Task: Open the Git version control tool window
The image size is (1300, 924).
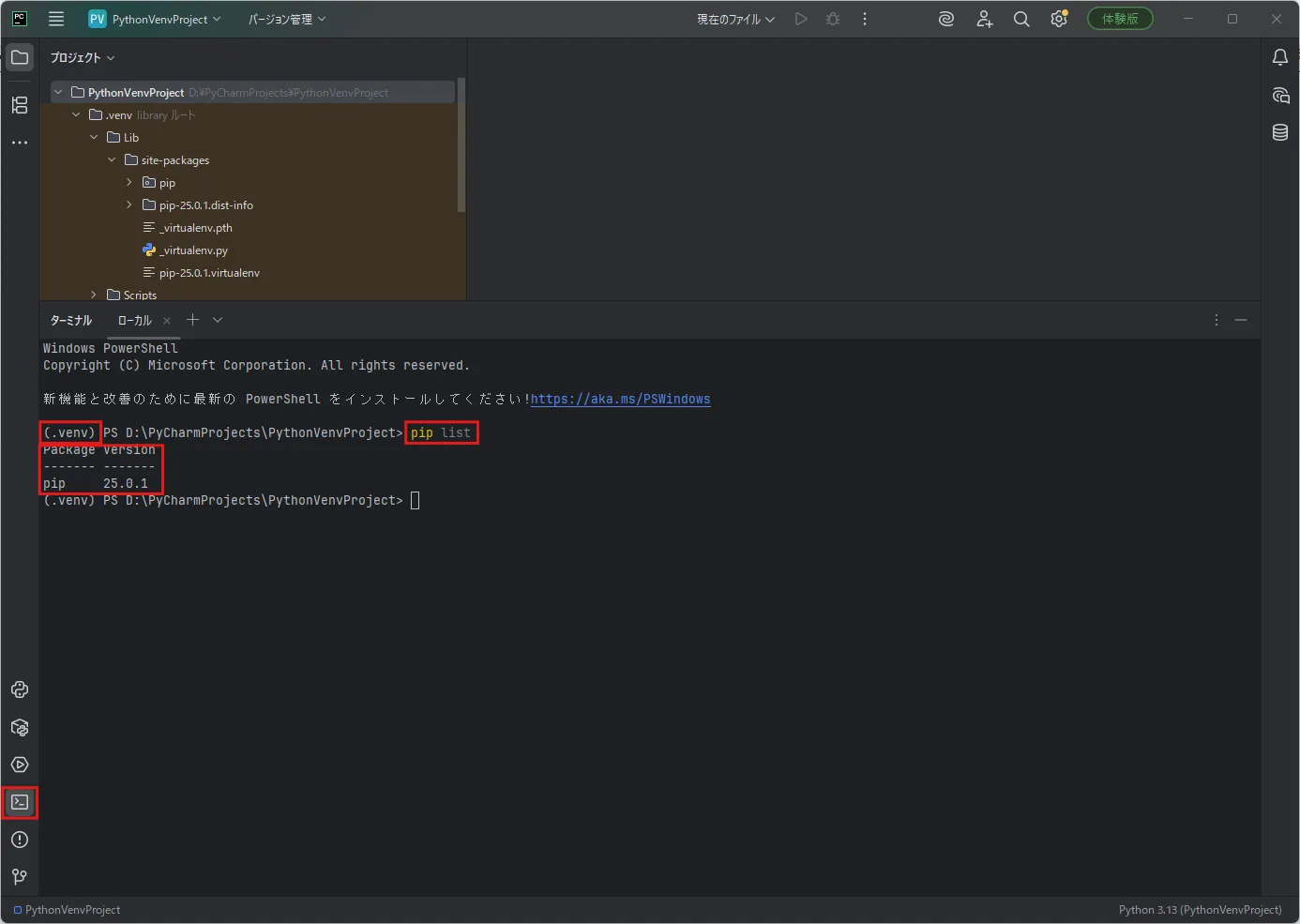Action: (20, 877)
